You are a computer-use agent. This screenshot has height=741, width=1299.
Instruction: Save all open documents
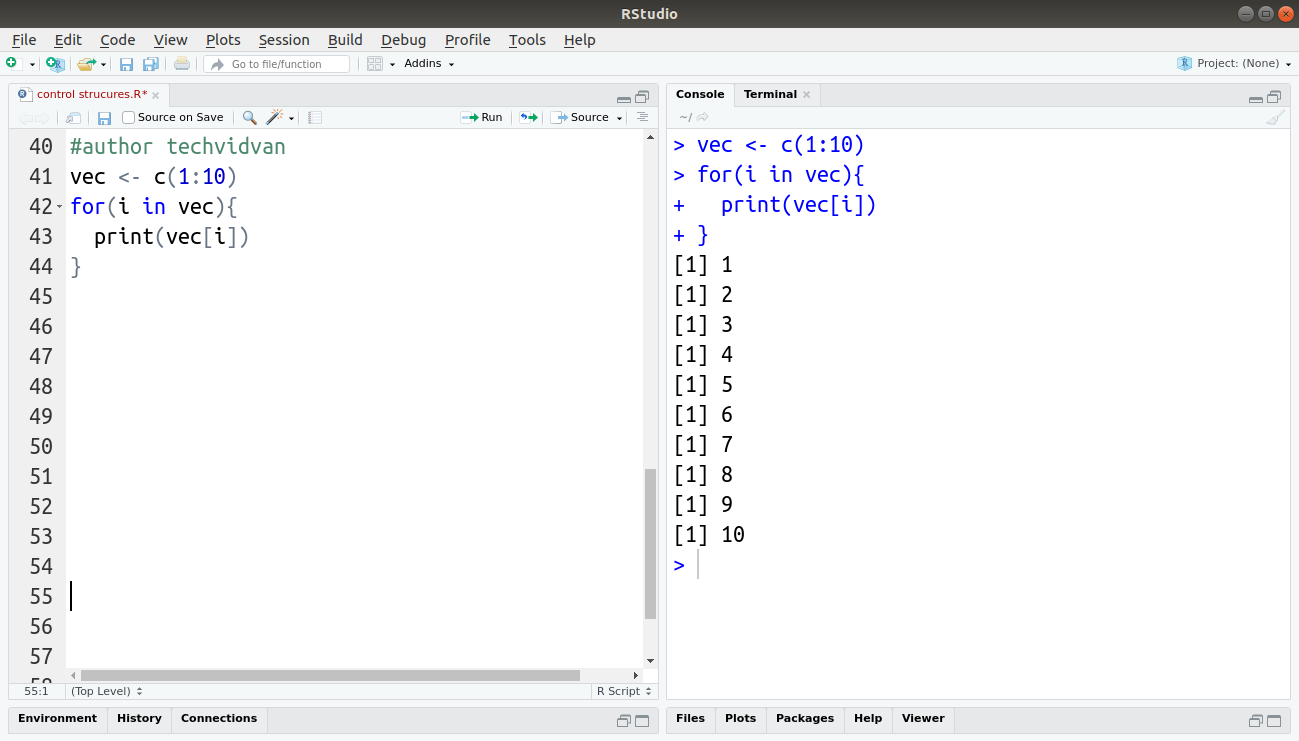pyautogui.click(x=150, y=63)
